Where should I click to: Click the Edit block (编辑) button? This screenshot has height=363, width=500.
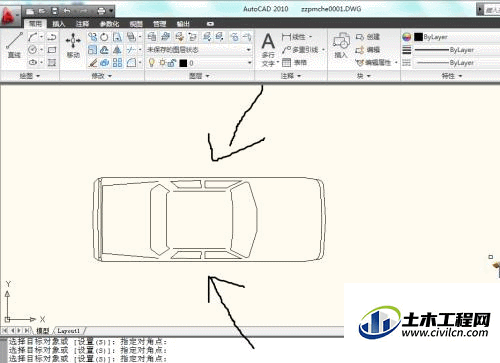pyautogui.click(x=368, y=50)
